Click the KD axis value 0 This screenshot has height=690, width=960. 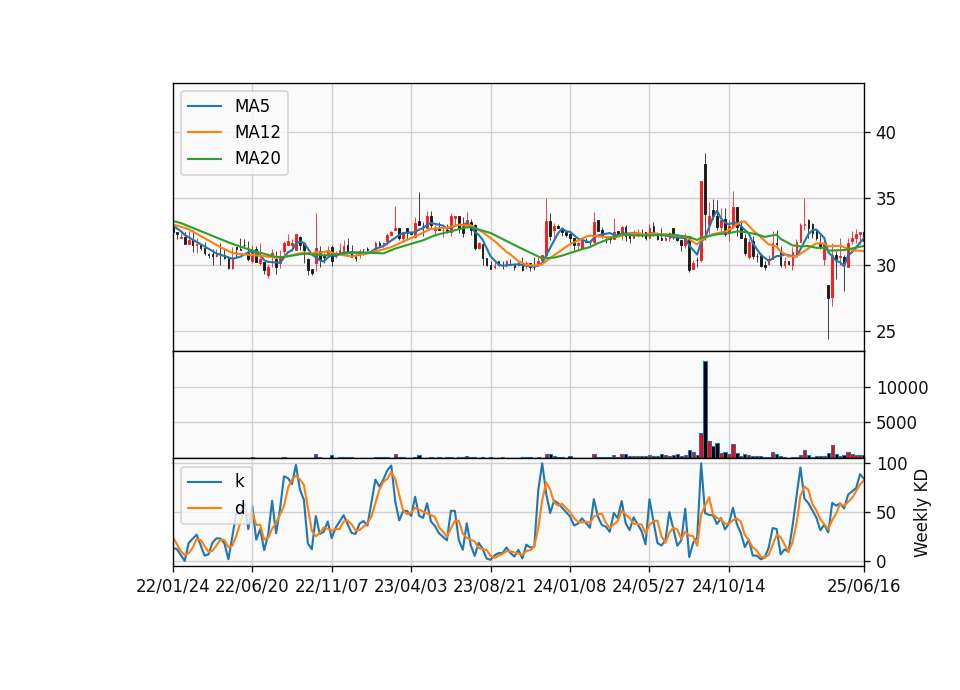(x=882, y=561)
